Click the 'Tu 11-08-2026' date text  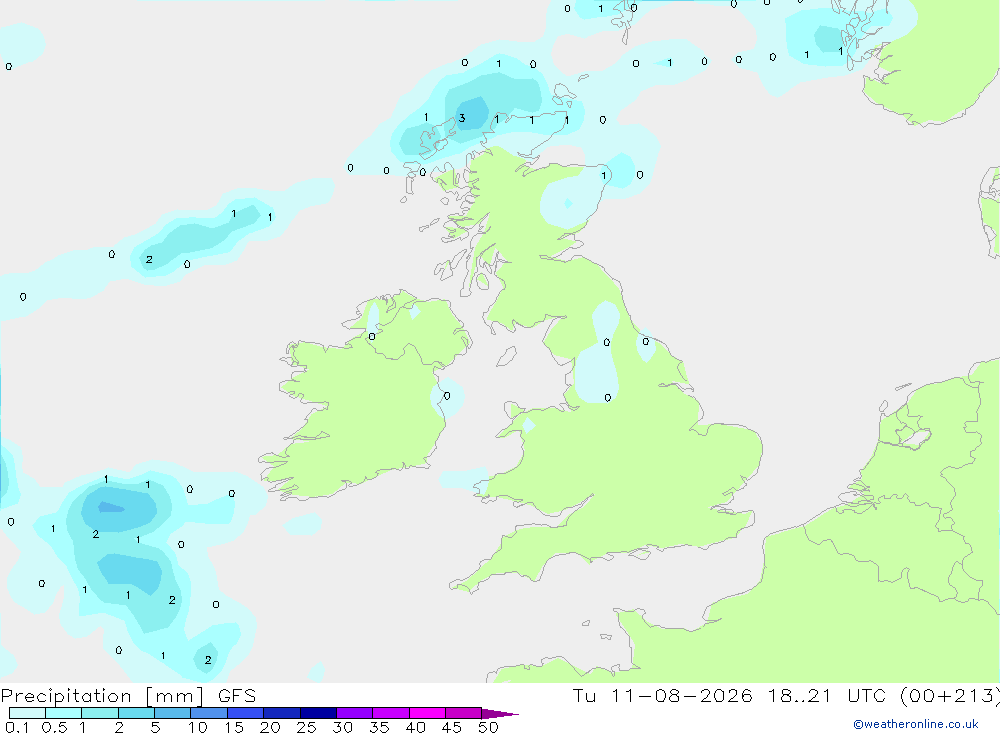662,696
